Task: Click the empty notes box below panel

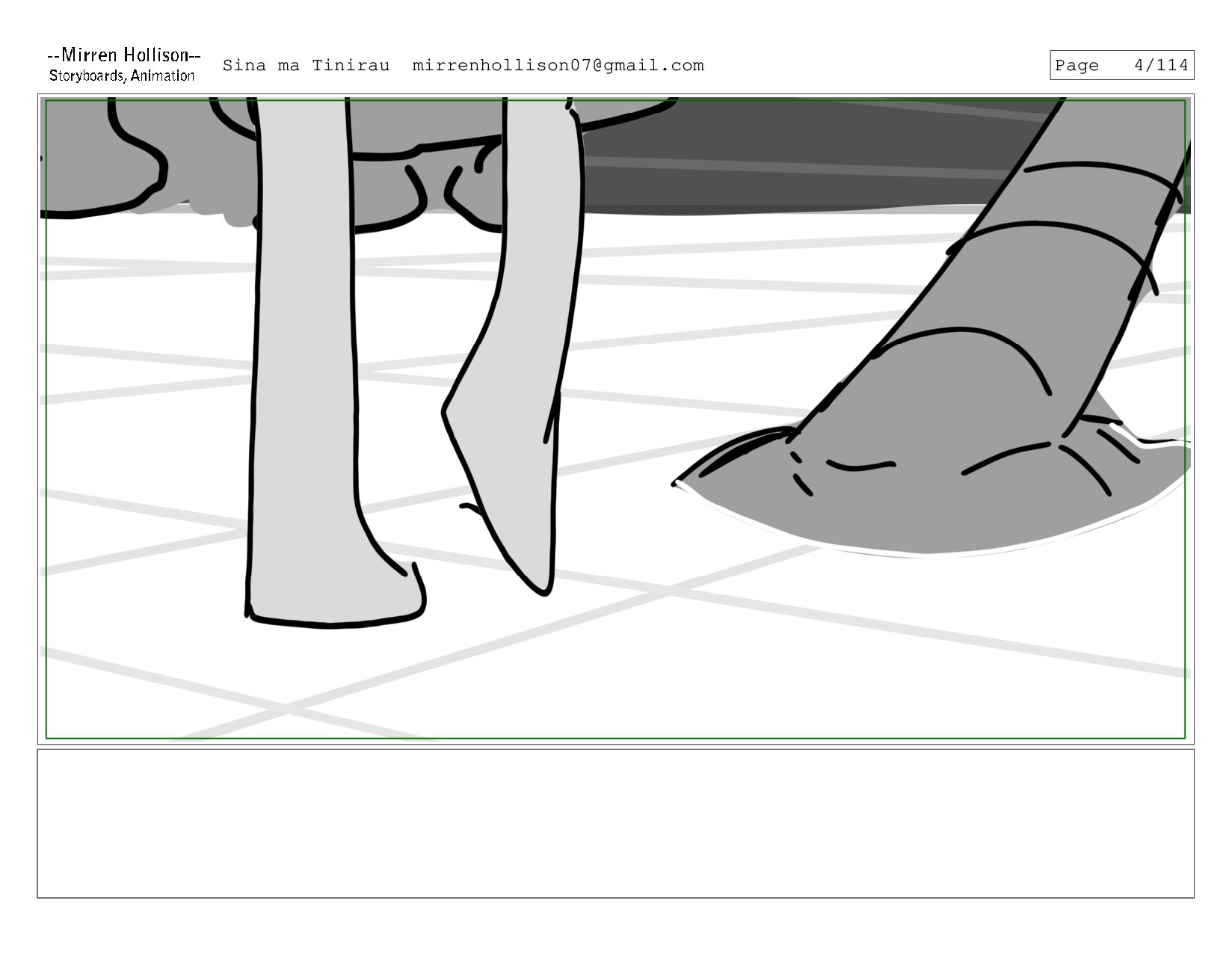Action: click(615, 823)
